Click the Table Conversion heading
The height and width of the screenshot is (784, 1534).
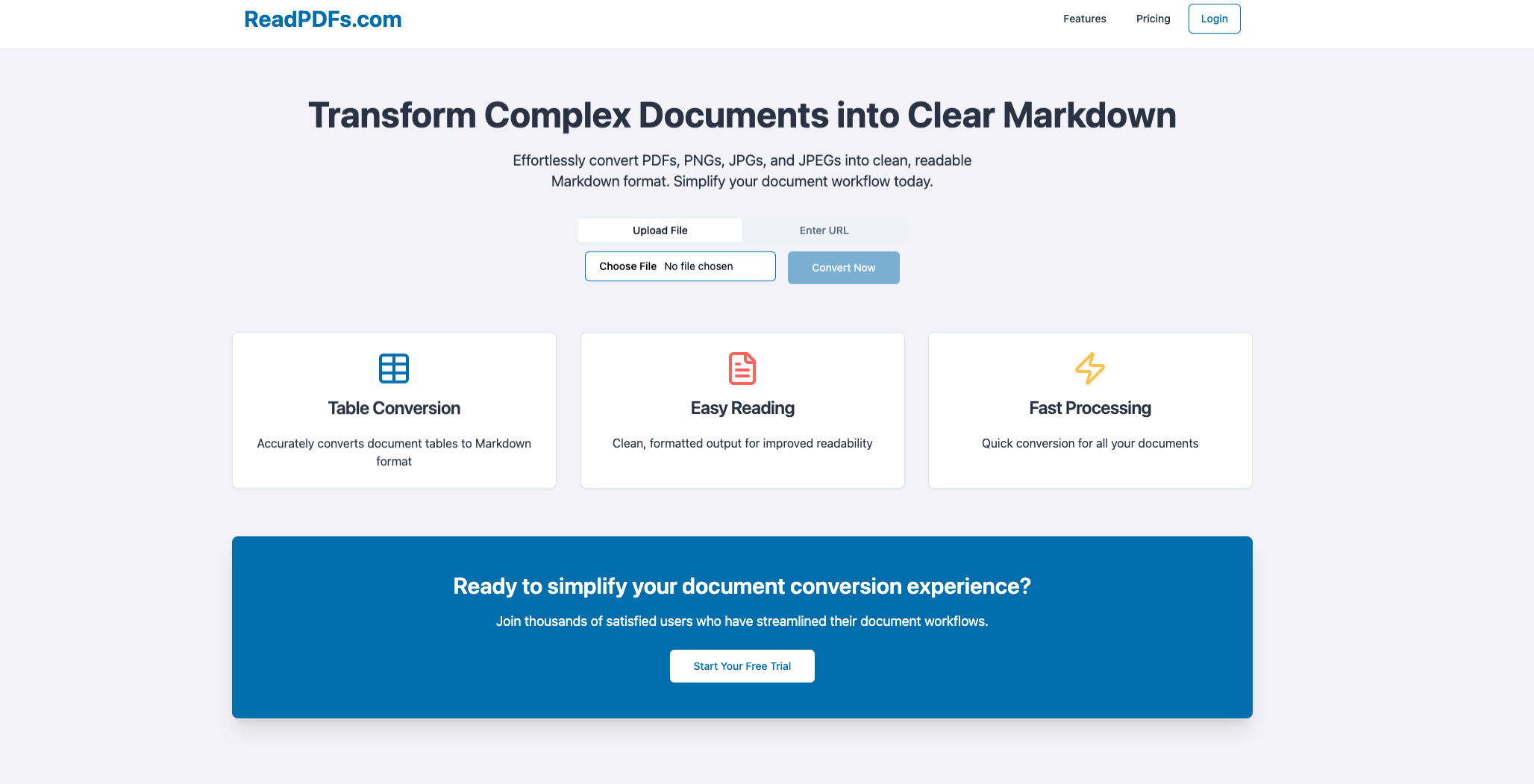(394, 408)
